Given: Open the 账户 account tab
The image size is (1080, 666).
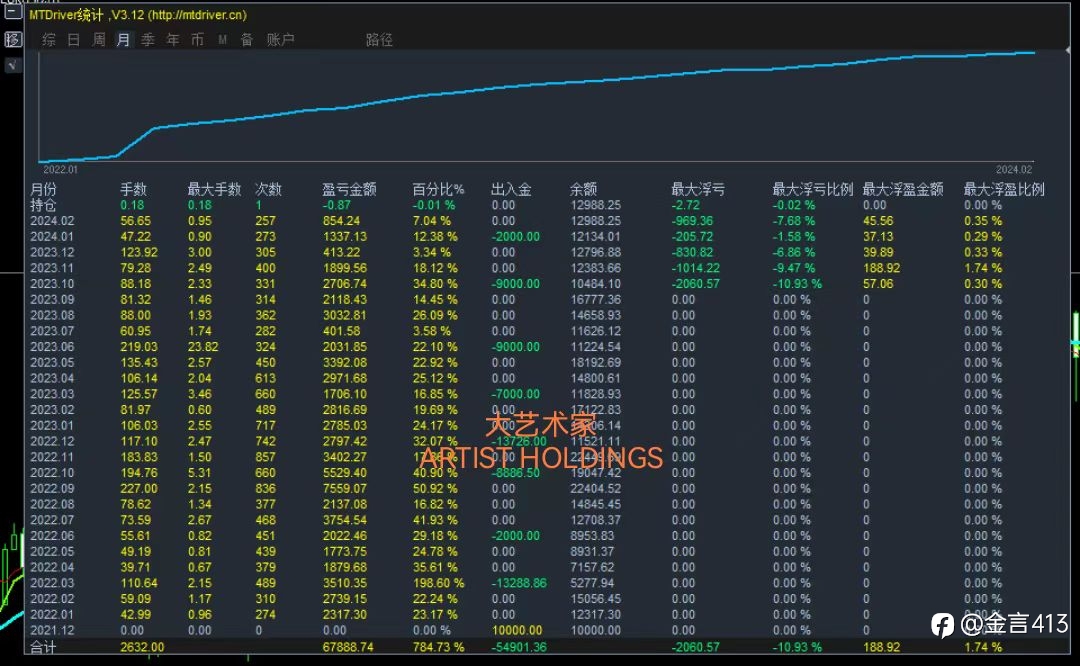Looking at the screenshot, I should 280,40.
